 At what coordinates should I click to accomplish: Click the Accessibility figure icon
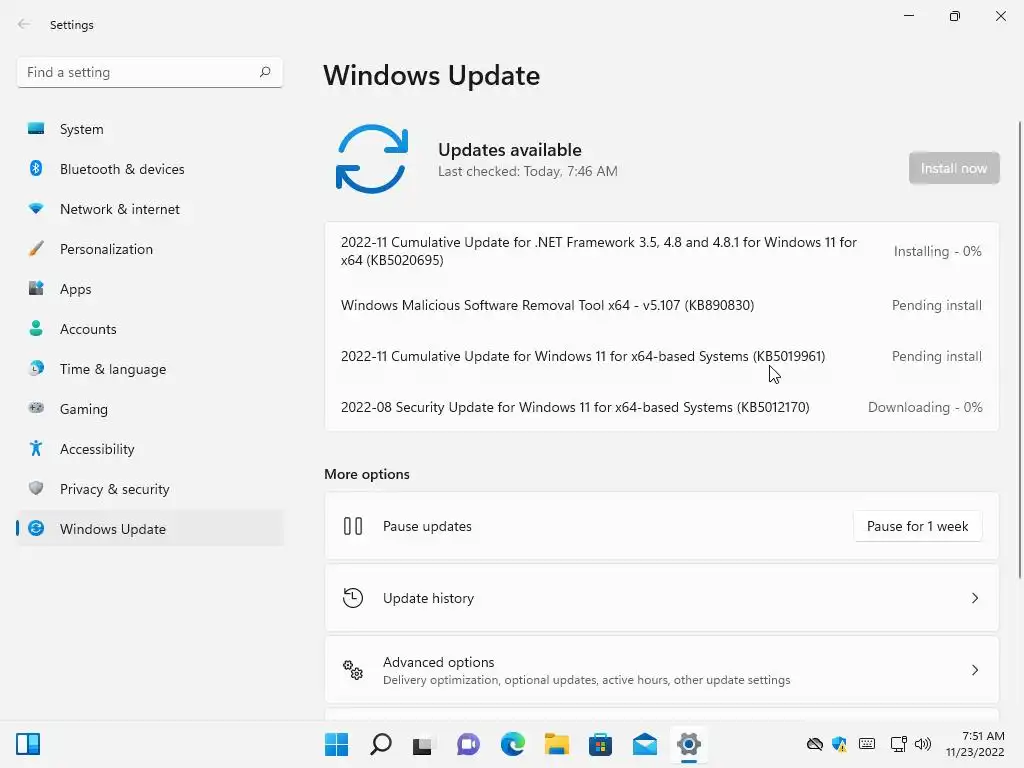(36, 448)
